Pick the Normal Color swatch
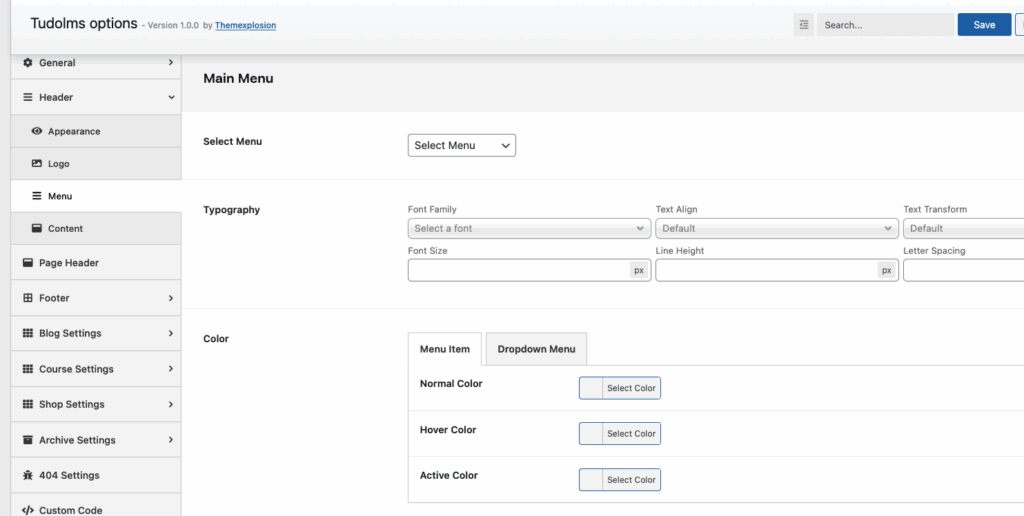Screen dimensions: 1024x516 tap(591, 388)
